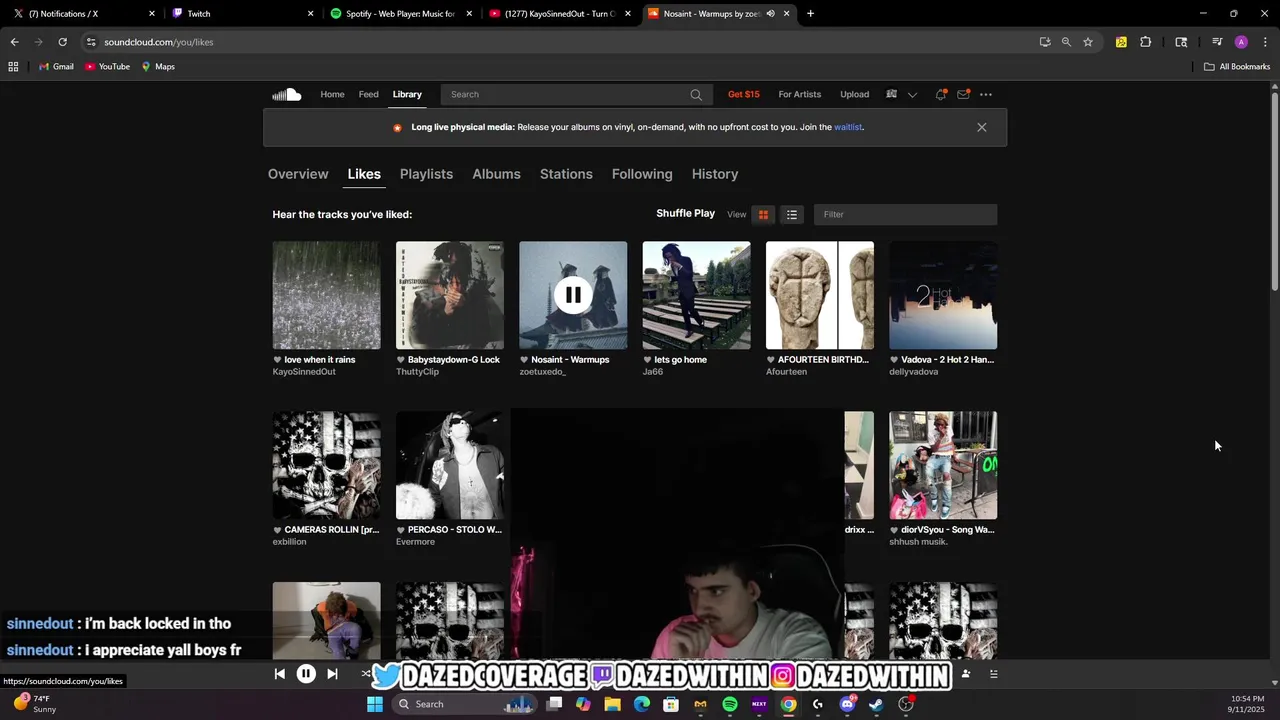Viewport: 1280px width, 720px height.
Task: Open the Chrome extensions puzzle icon
Action: click(1146, 42)
